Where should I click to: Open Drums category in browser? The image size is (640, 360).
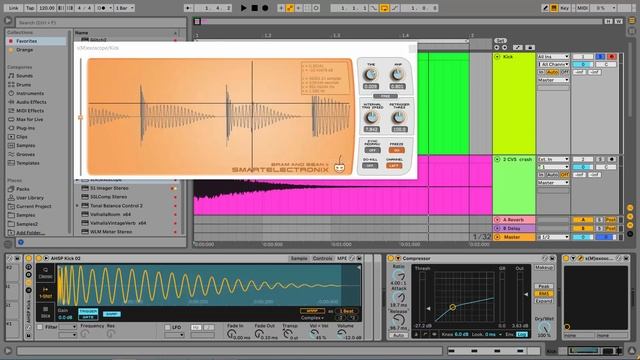pyautogui.click(x=24, y=84)
